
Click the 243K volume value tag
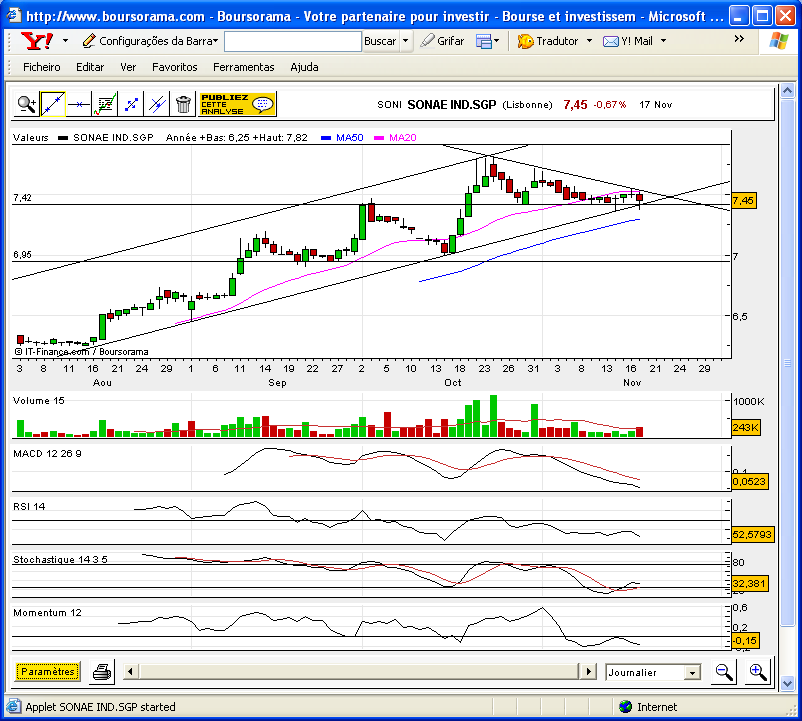[x=746, y=427]
